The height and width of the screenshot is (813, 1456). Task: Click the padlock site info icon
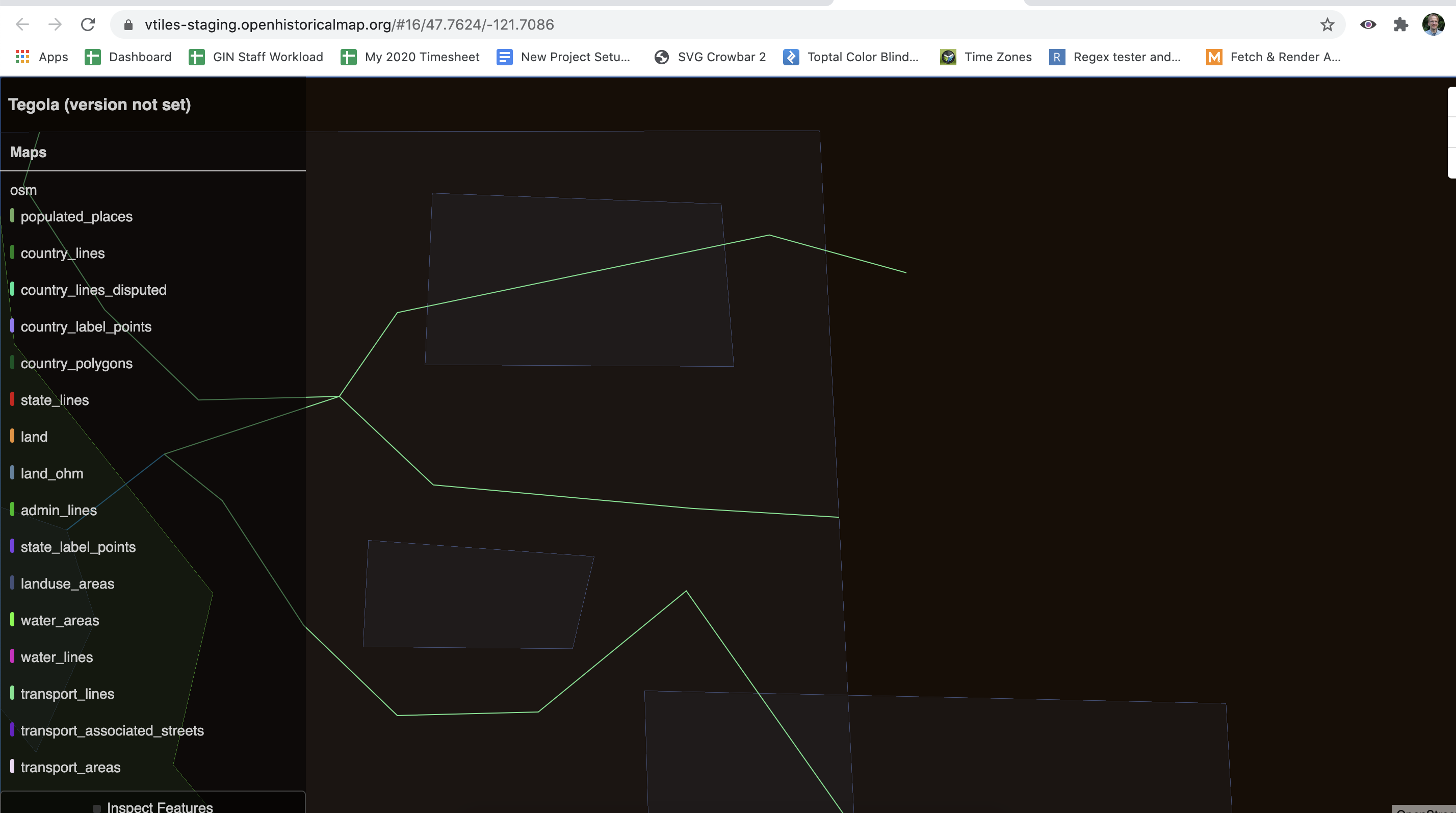click(x=128, y=25)
